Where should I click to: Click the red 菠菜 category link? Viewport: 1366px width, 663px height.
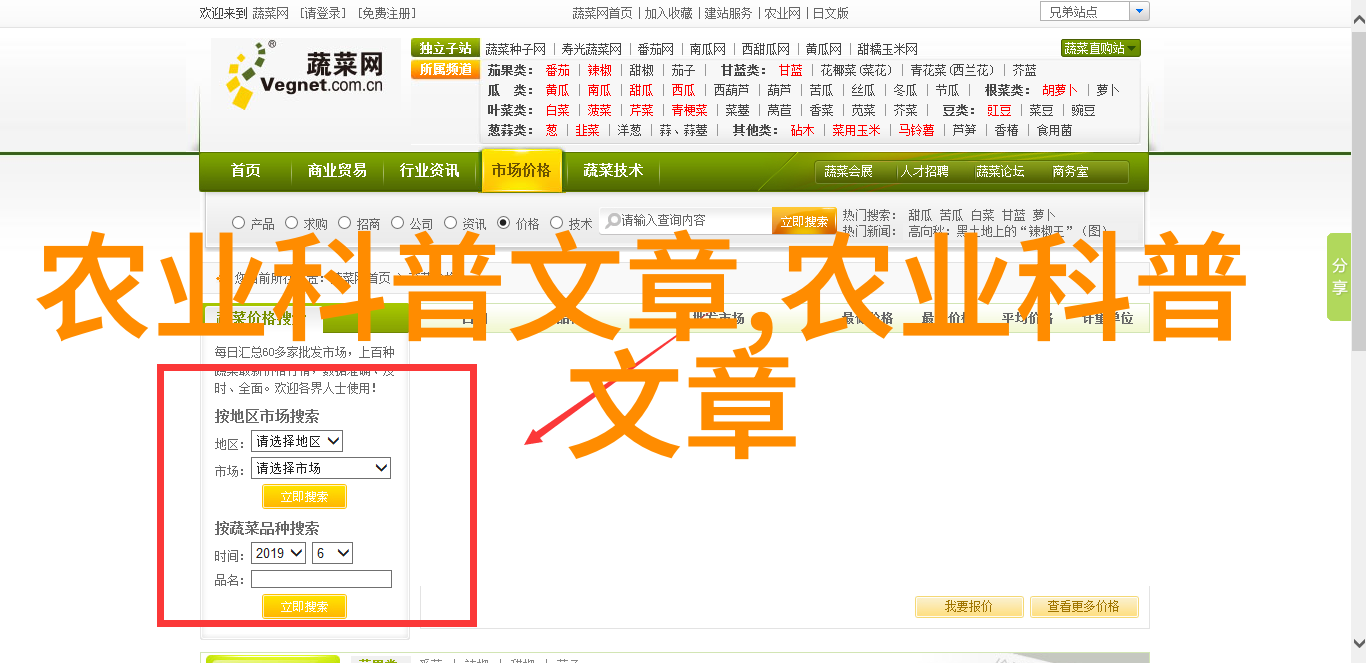click(x=599, y=110)
